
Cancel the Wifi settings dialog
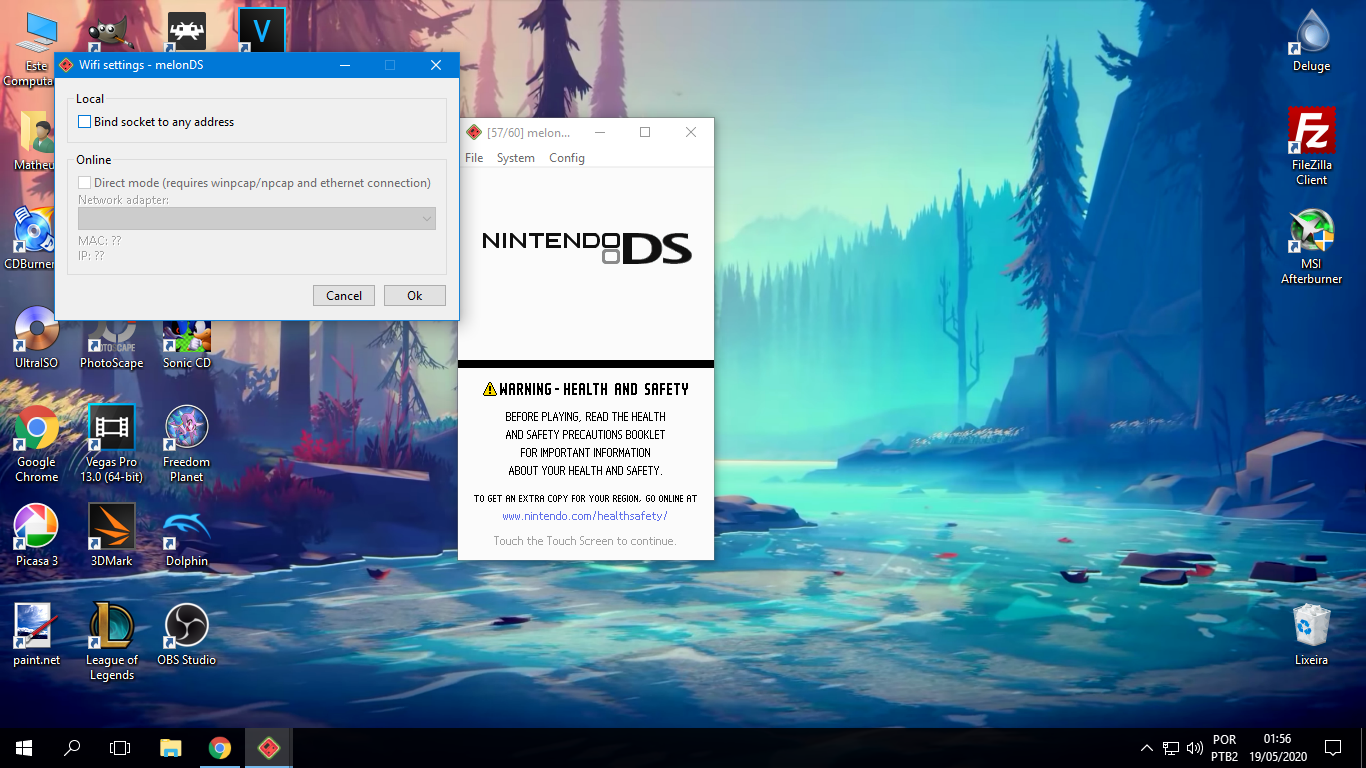[343, 295]
